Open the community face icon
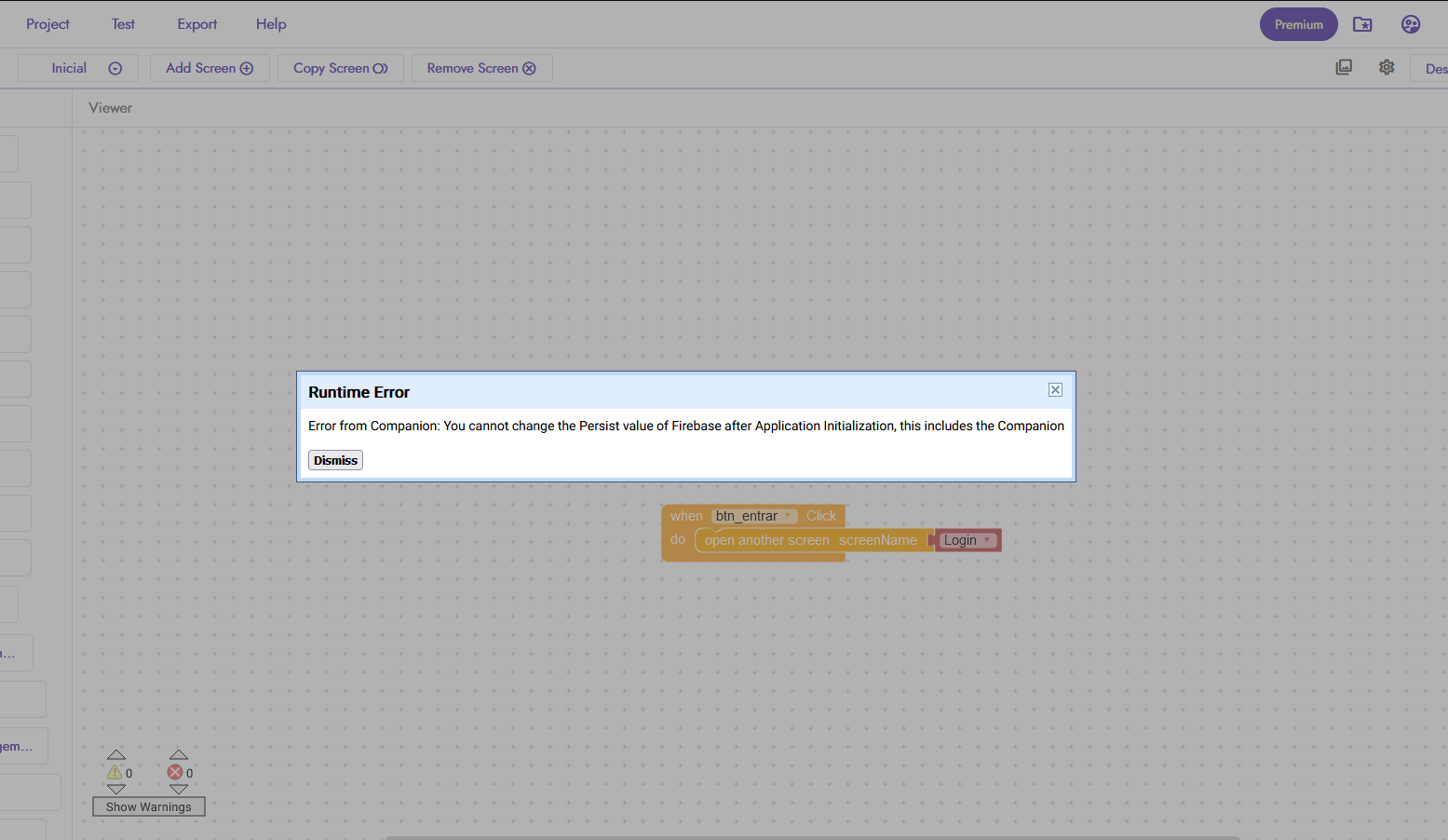Viewport: 1448px width, 840px height. click(x=1411, y=24)
